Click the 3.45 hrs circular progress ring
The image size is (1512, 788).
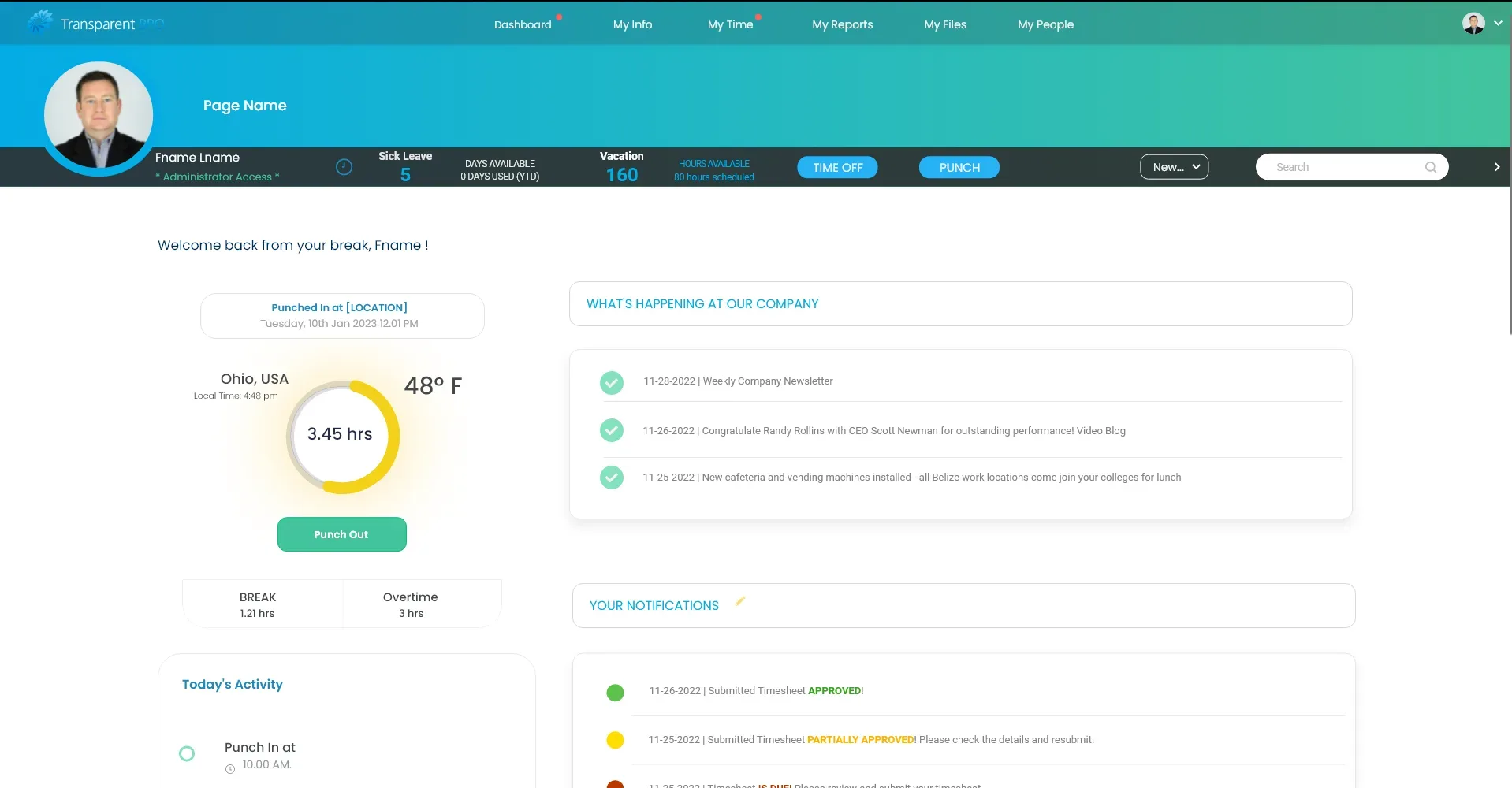[342, 437]
